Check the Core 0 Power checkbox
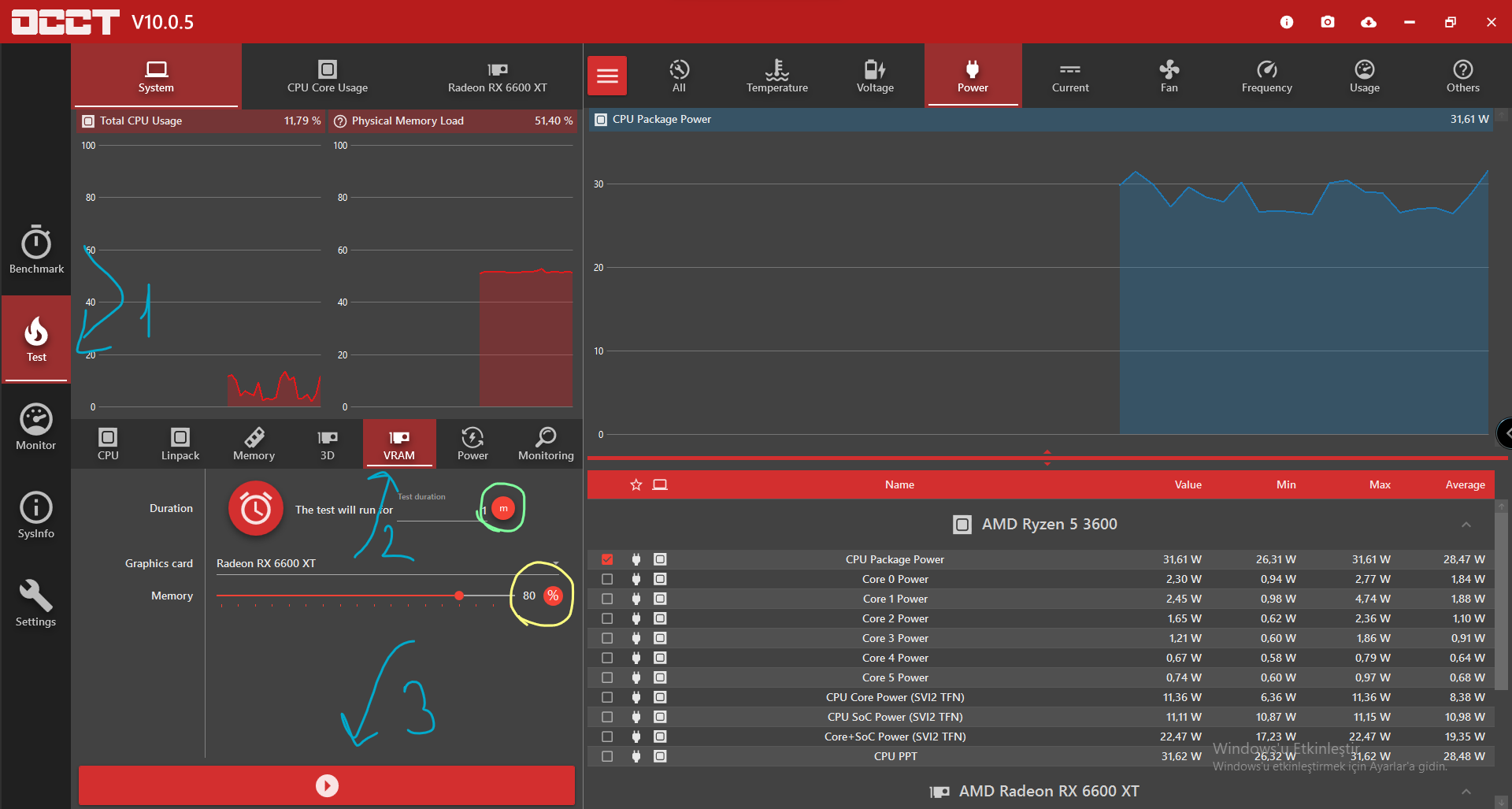This screenshot has height=809, width=1512. coord(607,579)
